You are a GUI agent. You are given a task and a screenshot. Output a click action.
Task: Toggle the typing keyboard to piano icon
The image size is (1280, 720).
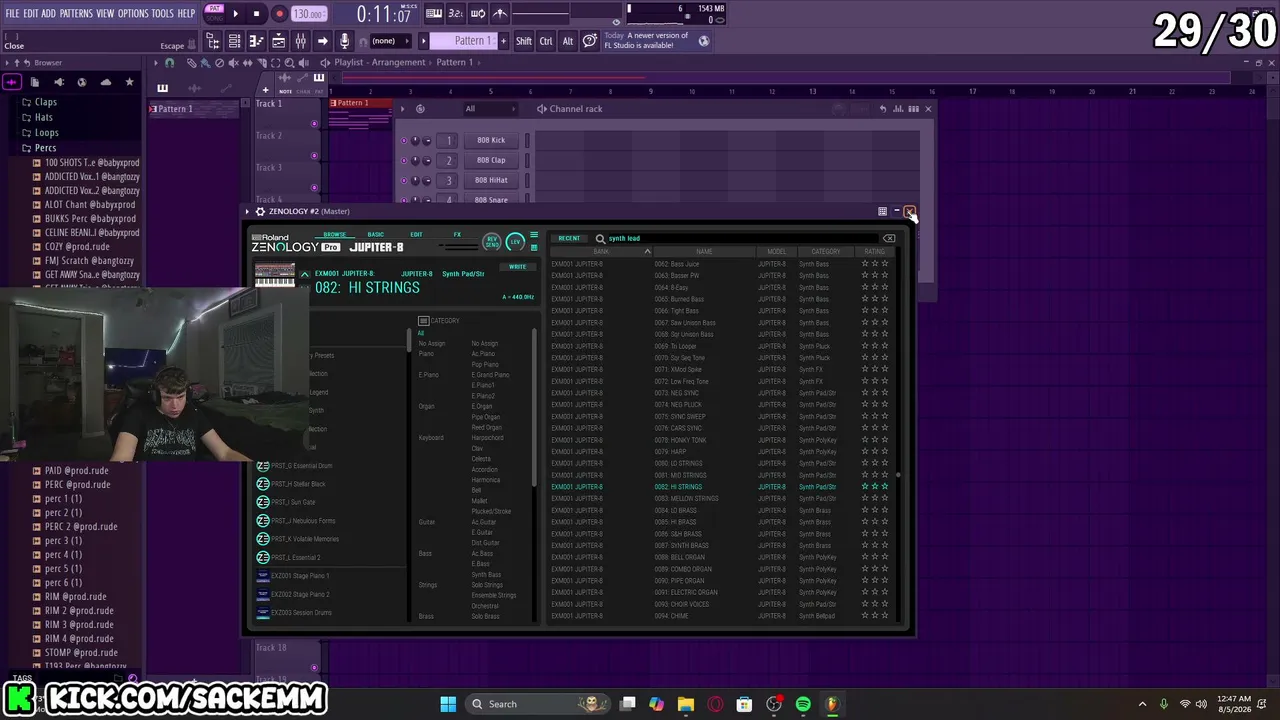point(434,14)
